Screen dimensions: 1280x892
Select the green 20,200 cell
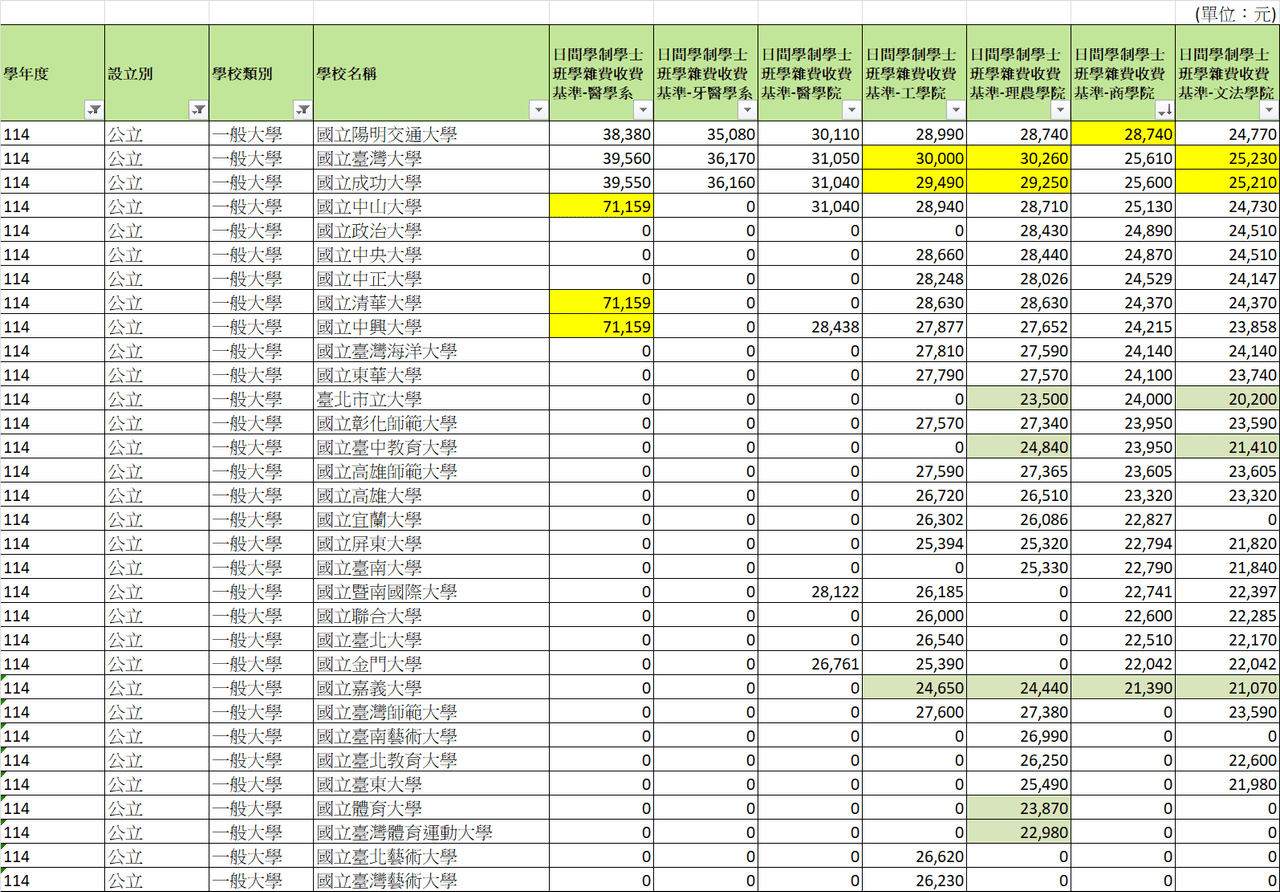click(1227, 398)
